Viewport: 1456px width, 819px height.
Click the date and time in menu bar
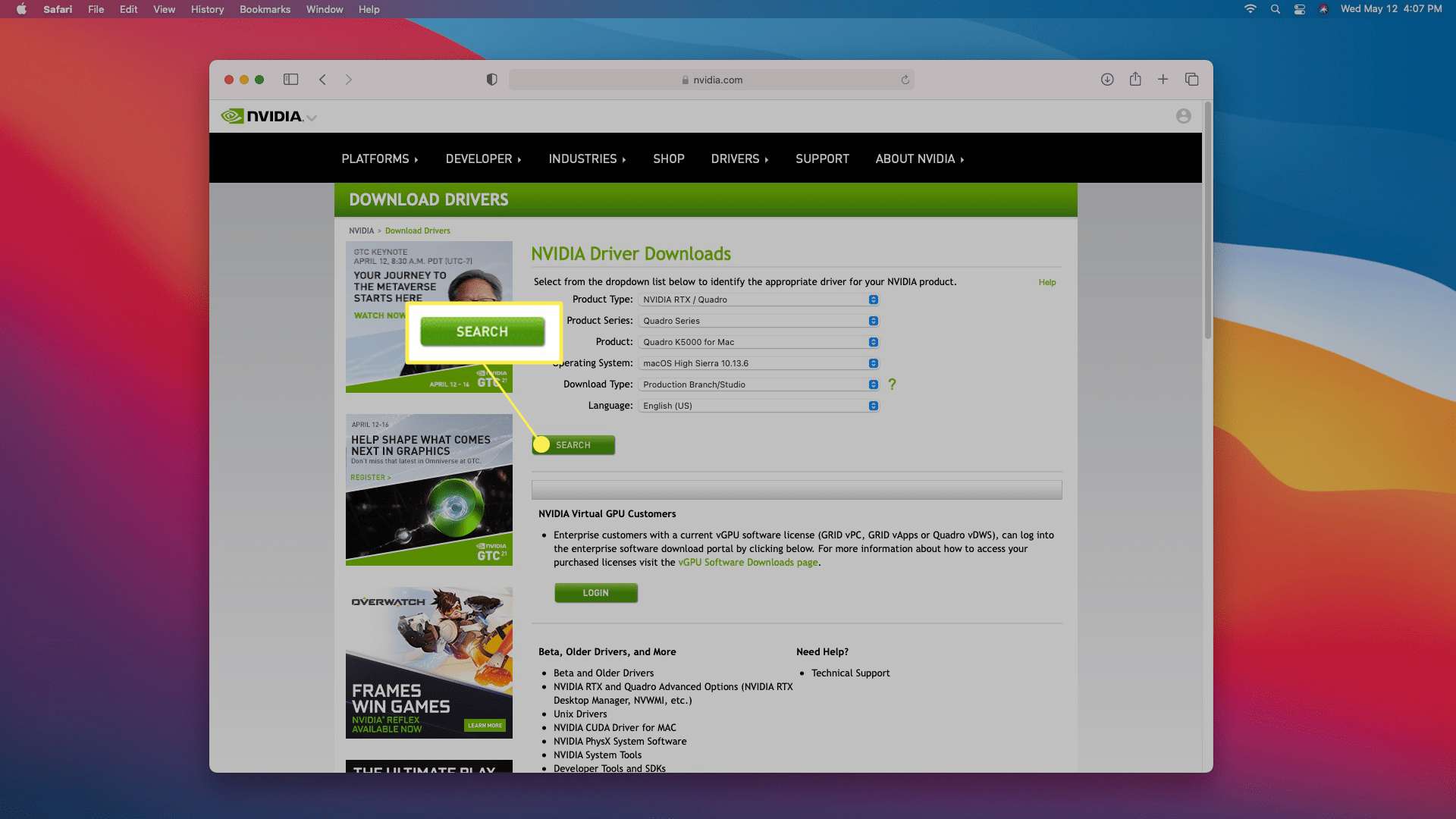[x=1391, y=9]
